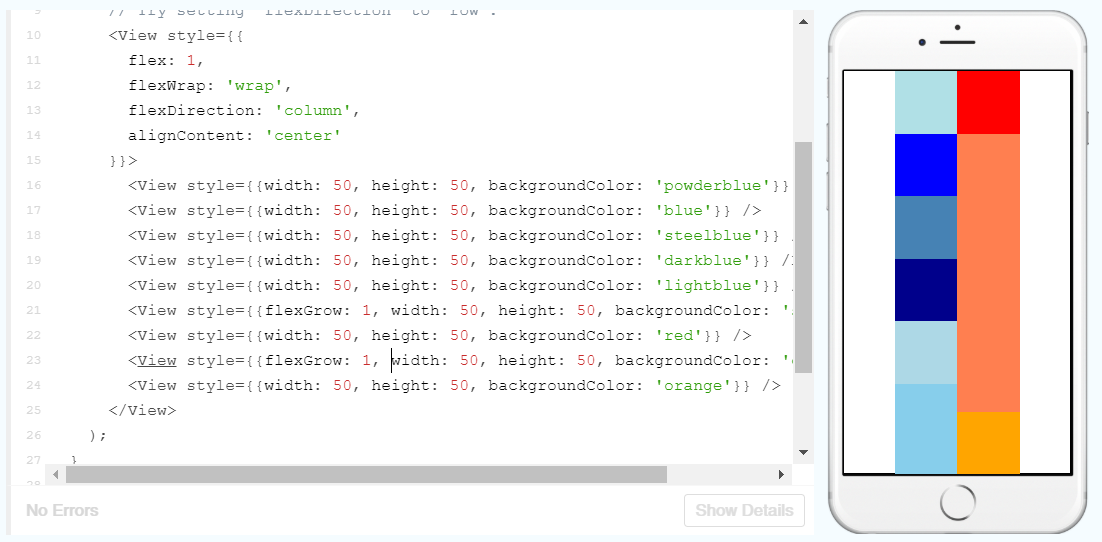1102x542 pixels.
Task: Click the vertical scrollbar down arrow
Action: [x=802, y=452]
